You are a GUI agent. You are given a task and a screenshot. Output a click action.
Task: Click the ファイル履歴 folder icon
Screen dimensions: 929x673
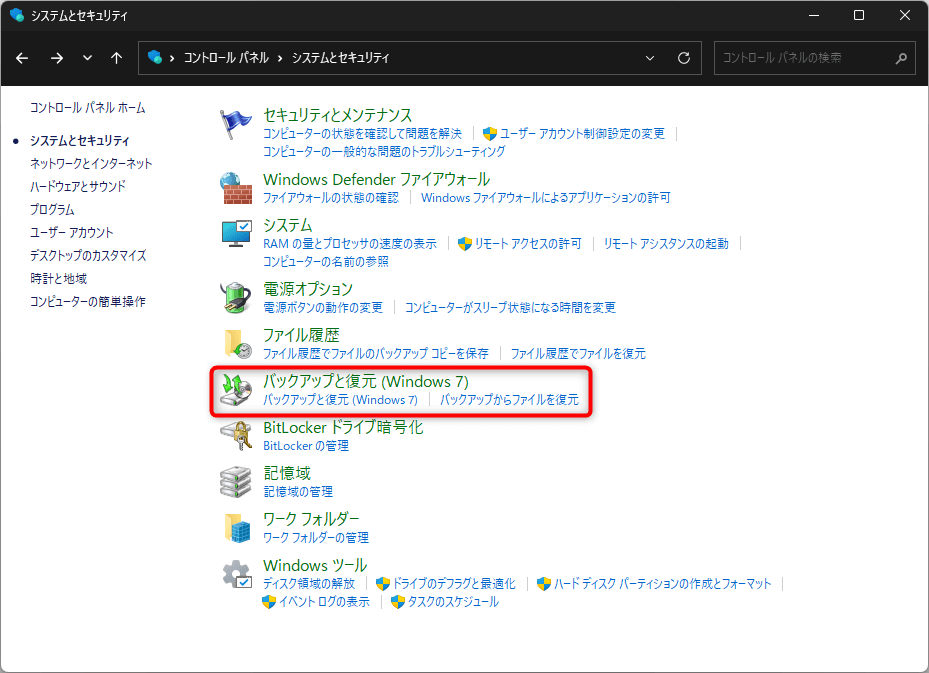[235, 344]
